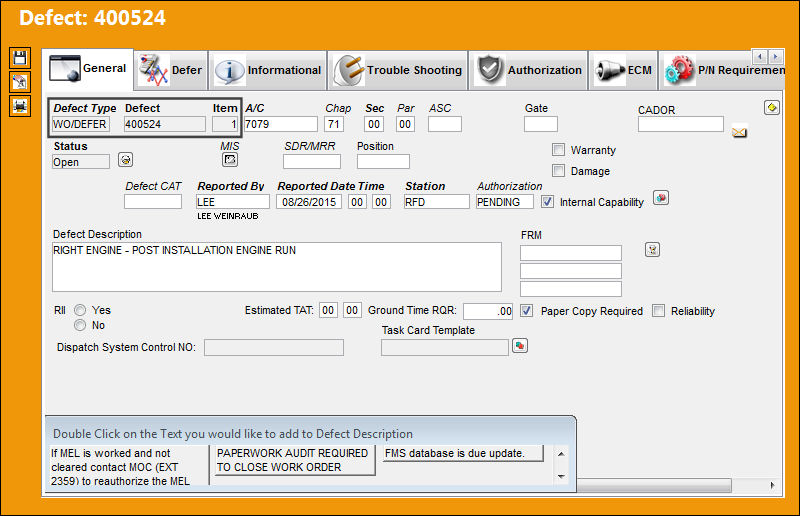Open the General tab

[x=88, y=68]
